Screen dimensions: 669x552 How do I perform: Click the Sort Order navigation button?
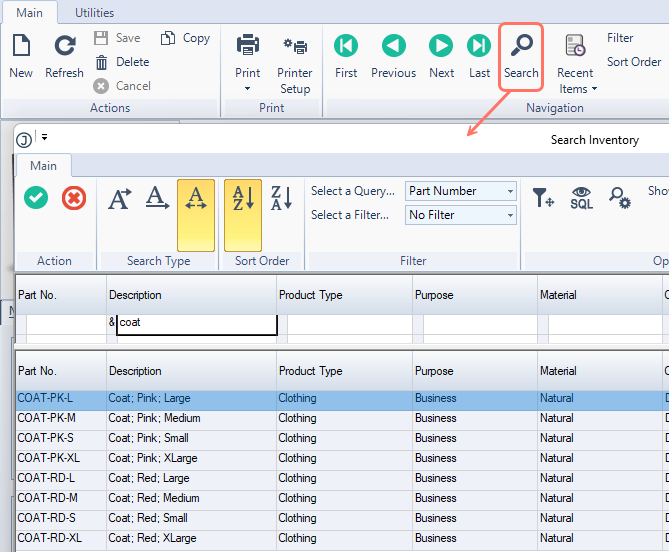tap(634, 62)
